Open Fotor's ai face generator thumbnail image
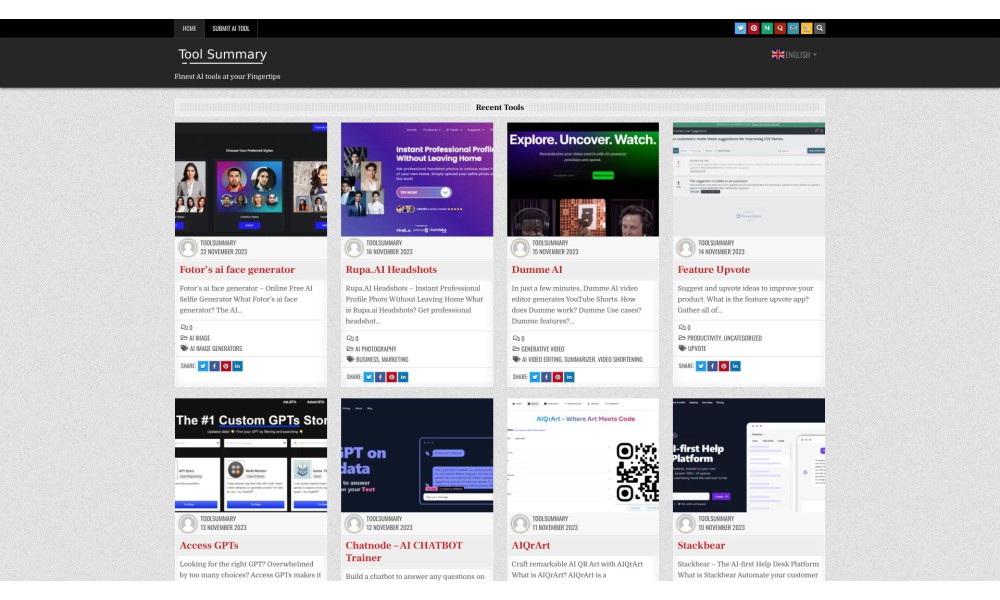This screenshot has width=1000, height=600. [x=251, y=179]
